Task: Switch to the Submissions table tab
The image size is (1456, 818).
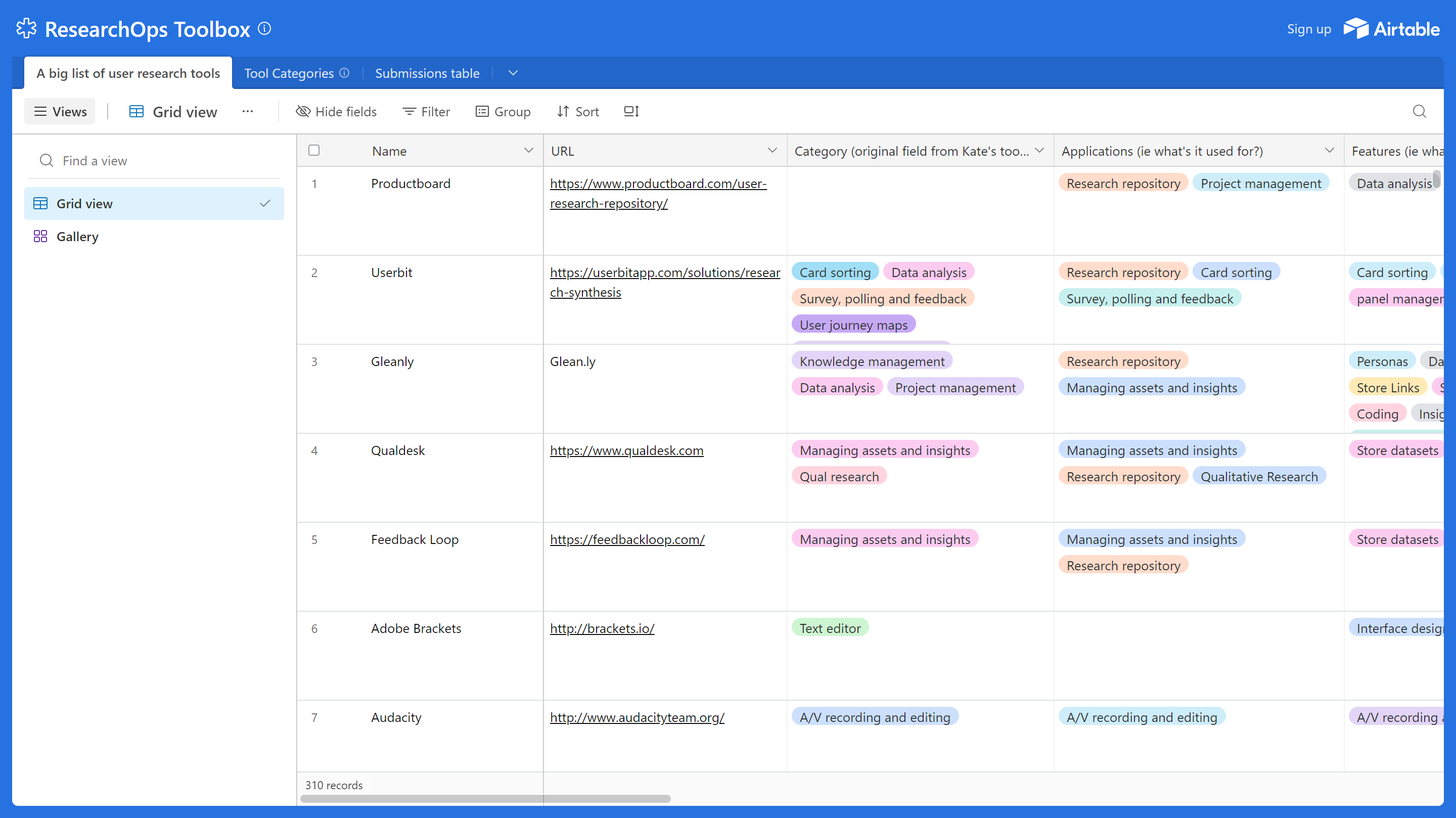Action: pos(427,73)
